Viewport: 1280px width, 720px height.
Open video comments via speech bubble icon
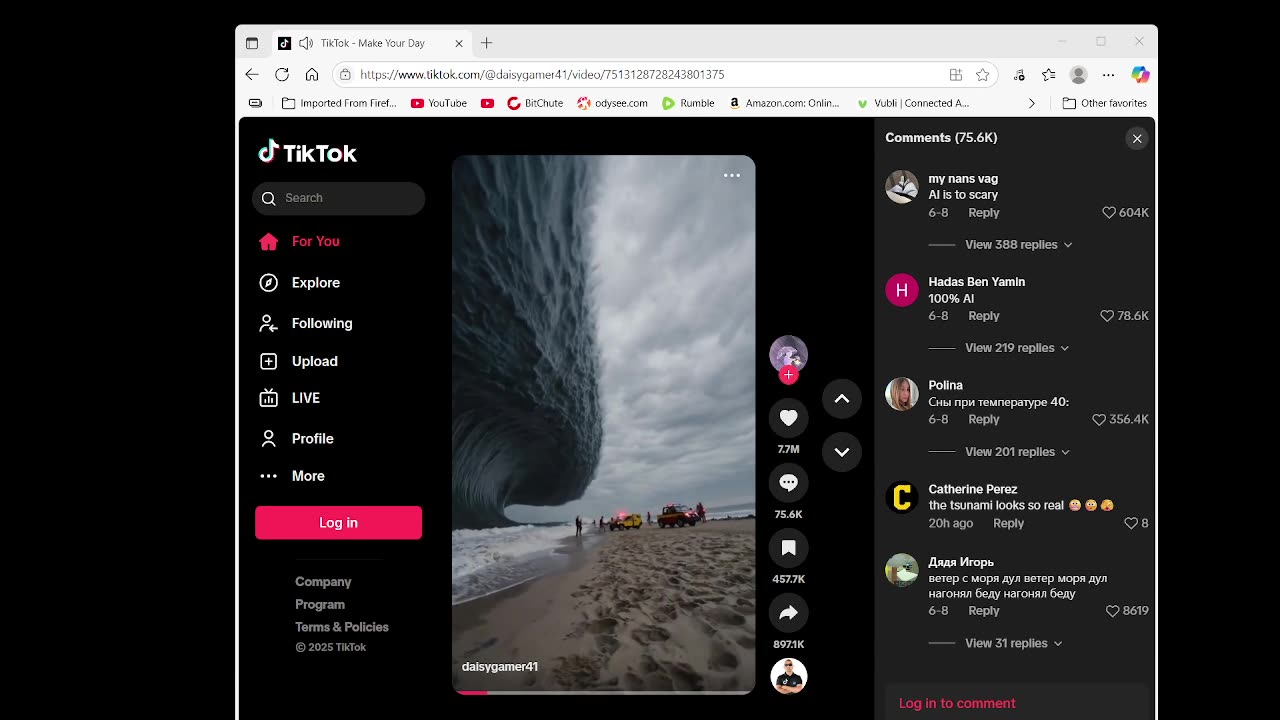pos(788,482)
